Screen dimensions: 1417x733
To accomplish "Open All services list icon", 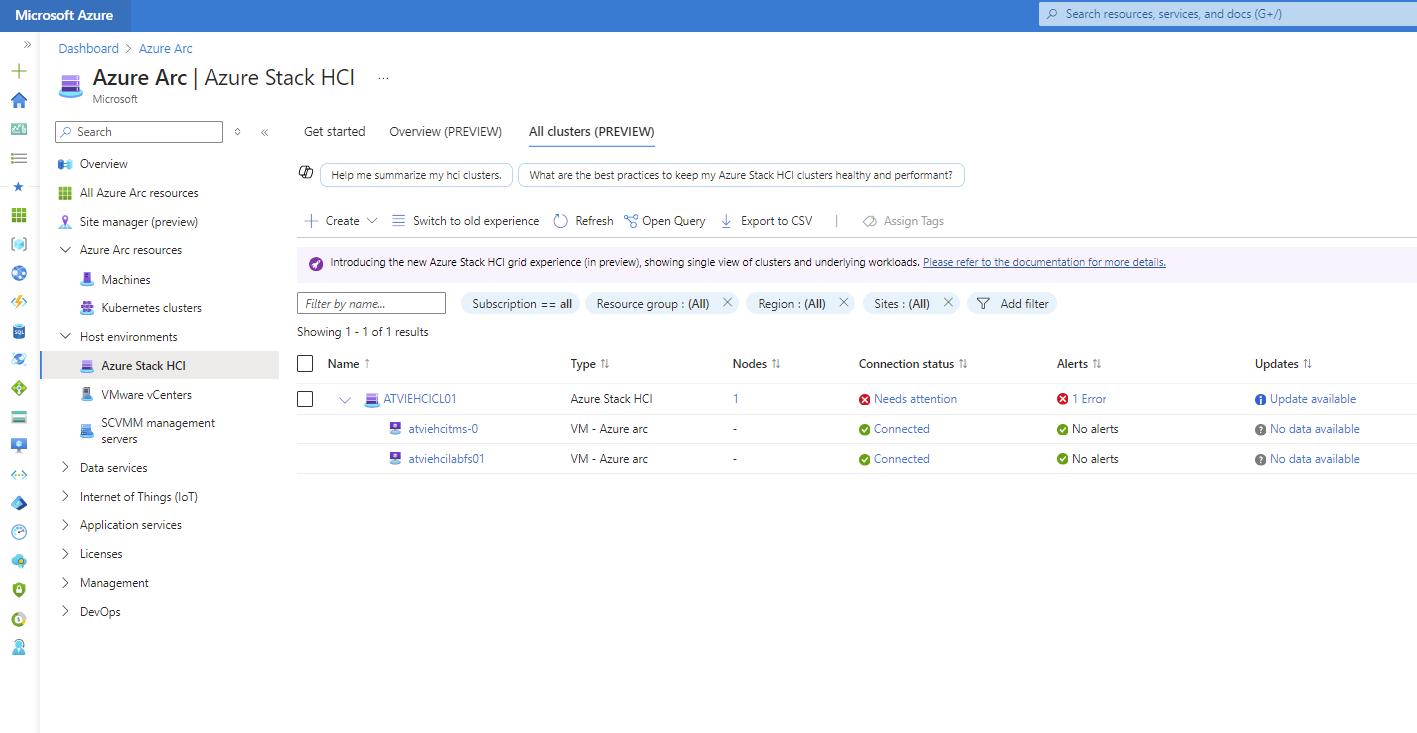I will pos(19,158).
